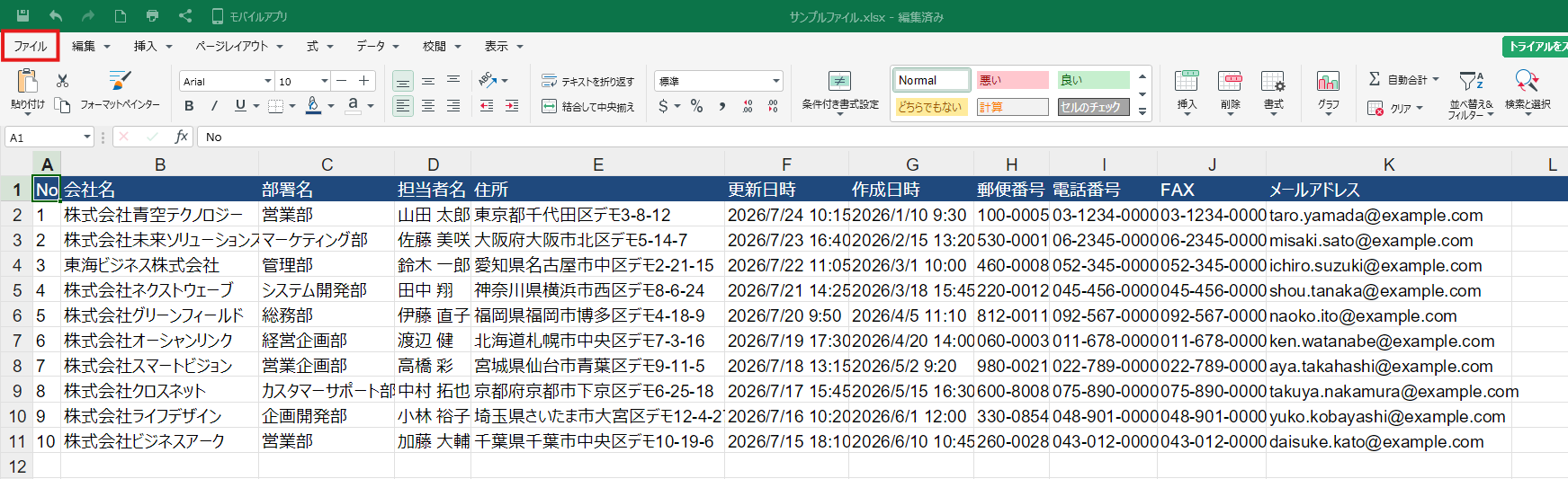Apply the どちらでもない cell style
1568x479 pixels.
coord(932,107)
